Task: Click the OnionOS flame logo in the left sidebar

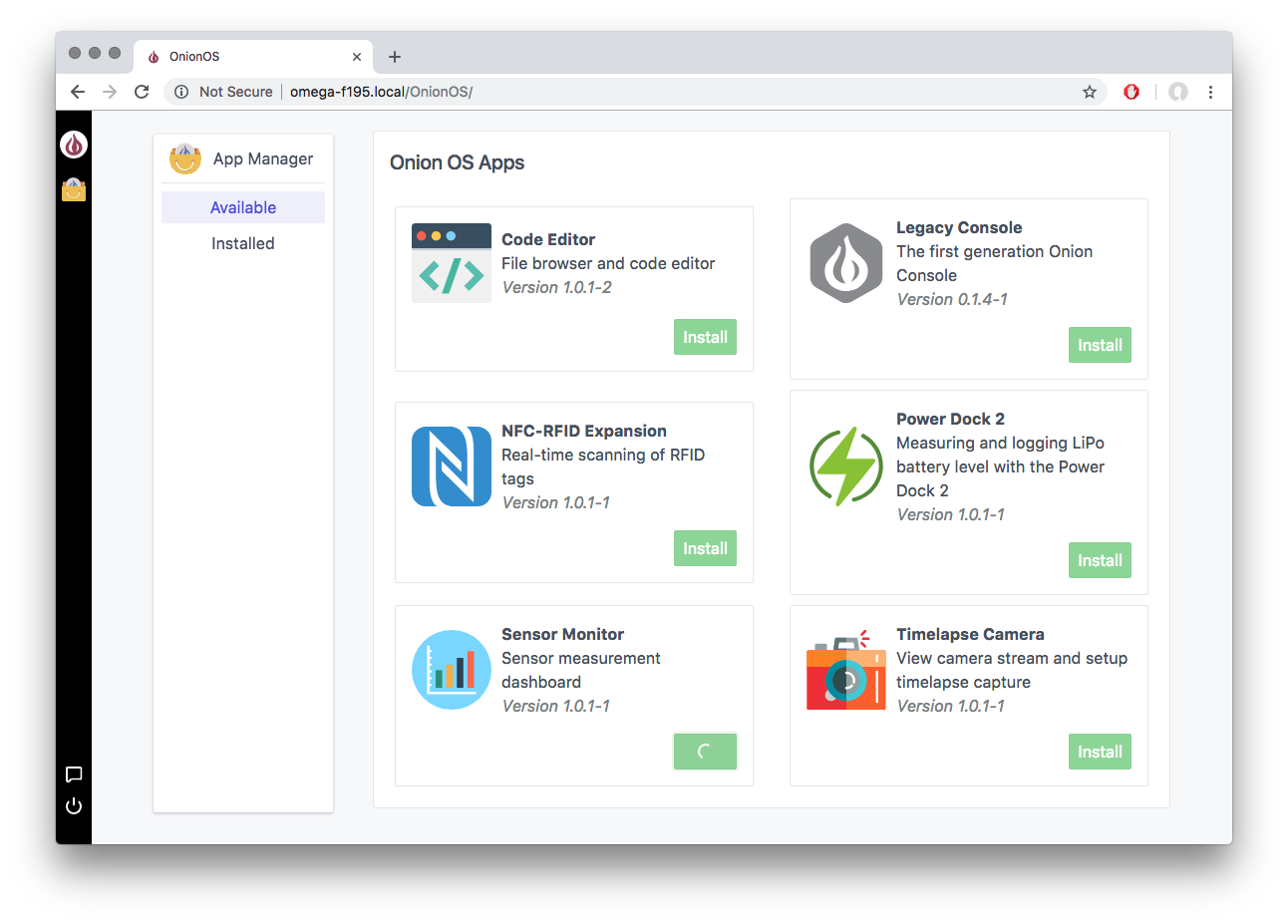Action: (74, 144)
